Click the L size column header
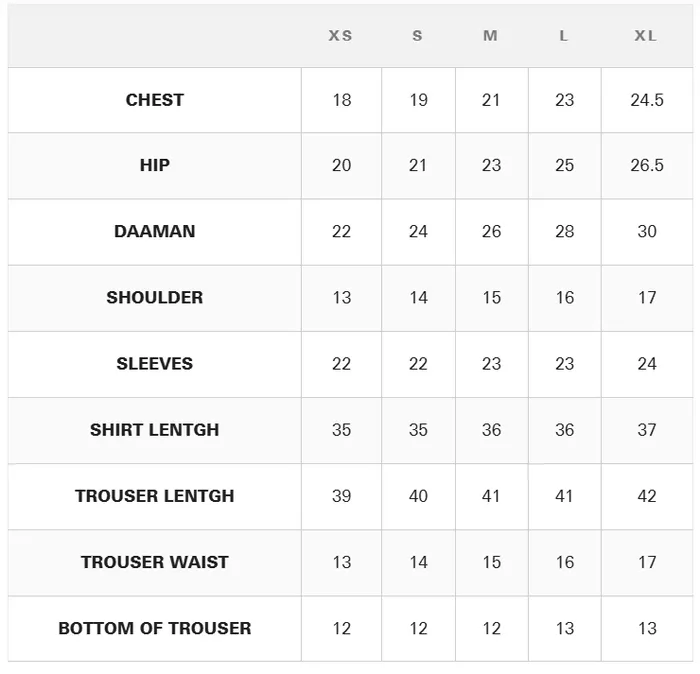Screen dimensions: 700x674 [x=564, y=36]
